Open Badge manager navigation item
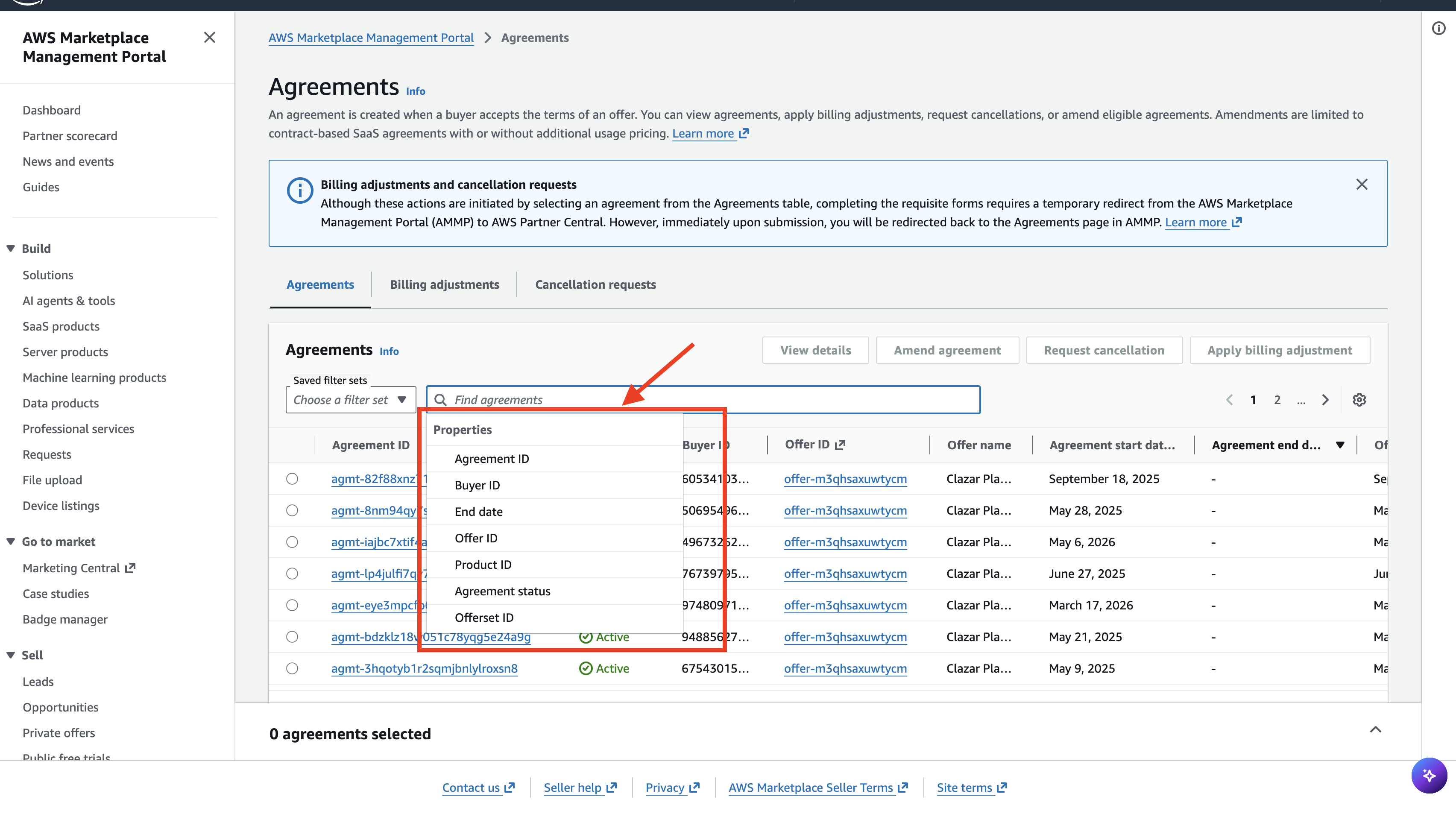 [65, 619]
